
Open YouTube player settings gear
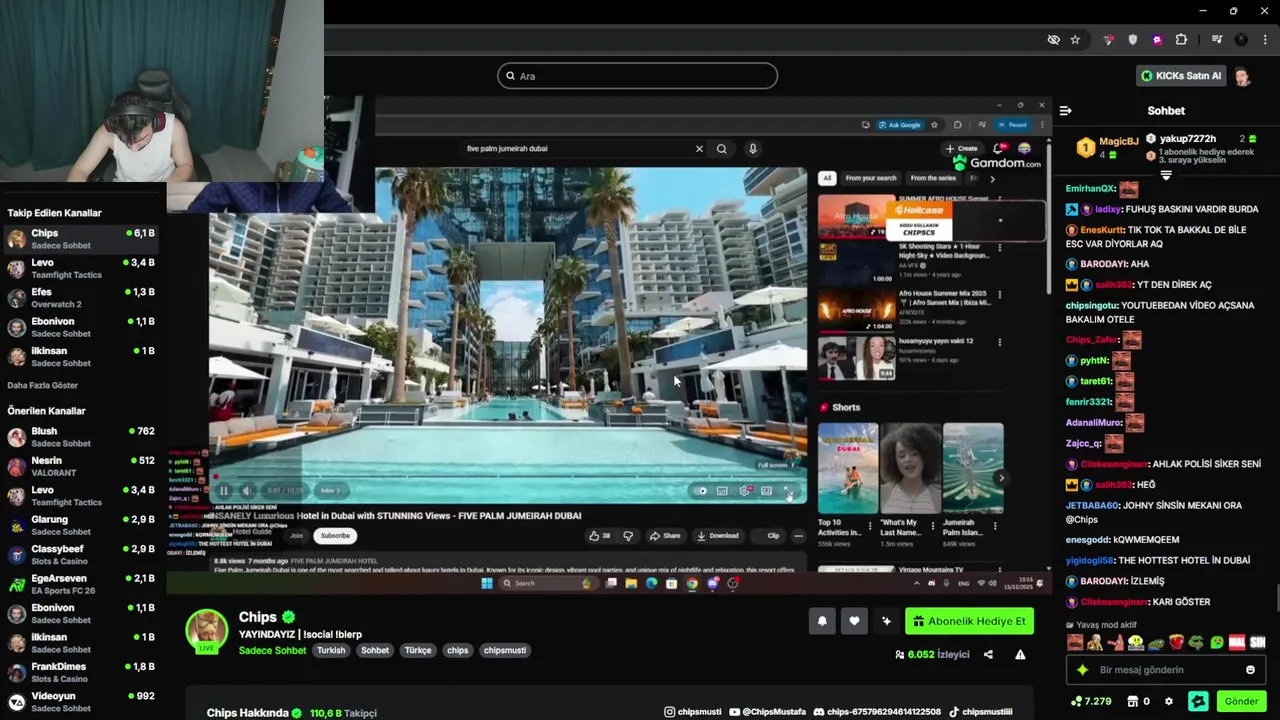(x=744, y=491)
